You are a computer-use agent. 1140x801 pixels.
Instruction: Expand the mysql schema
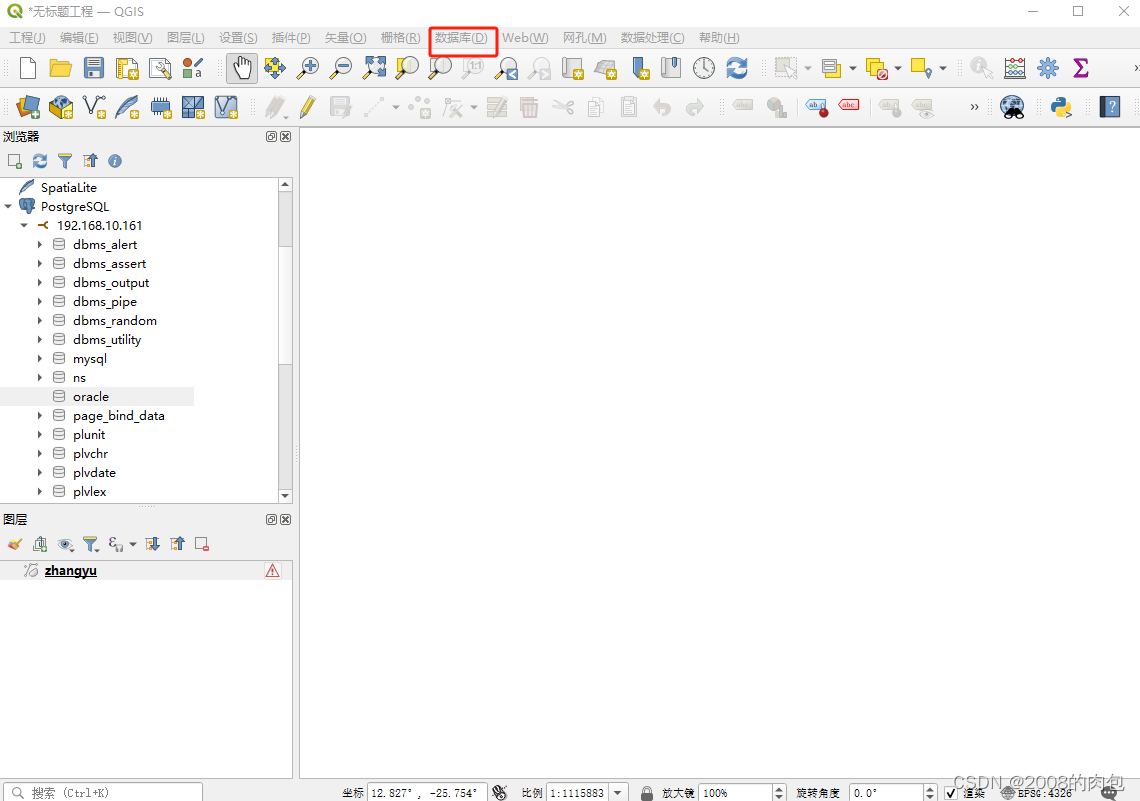pos(40,358)
